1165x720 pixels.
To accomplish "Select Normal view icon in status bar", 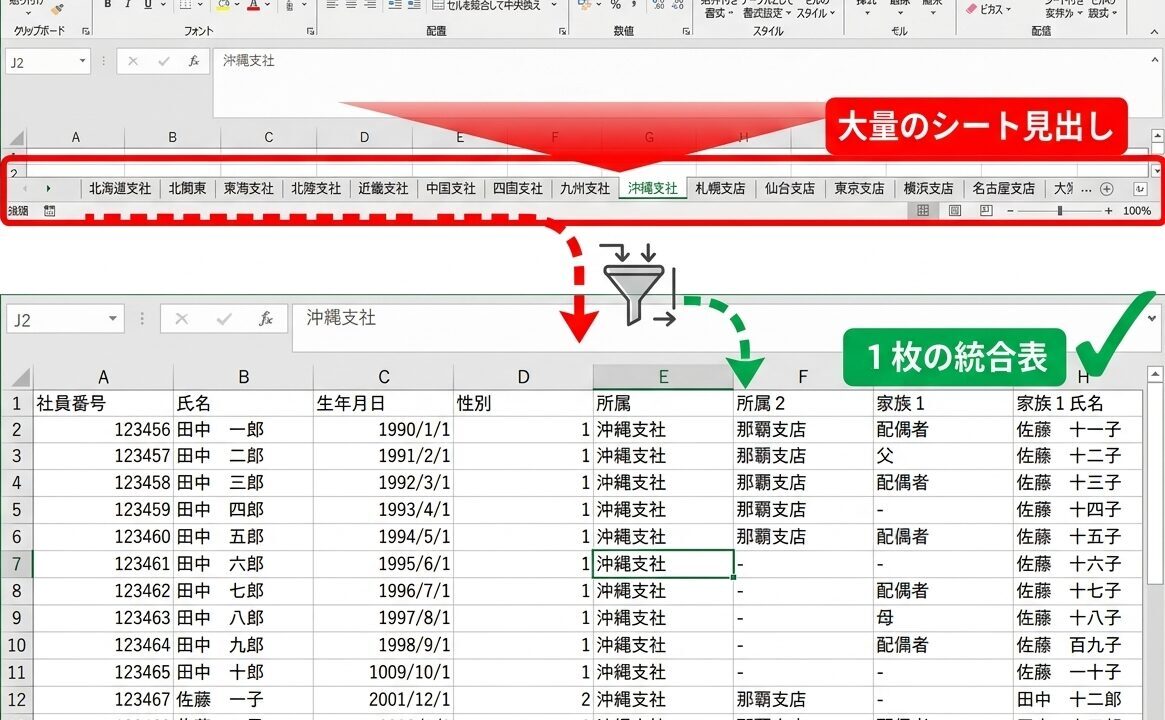I will pyautogui.click(x=923, y=211).
